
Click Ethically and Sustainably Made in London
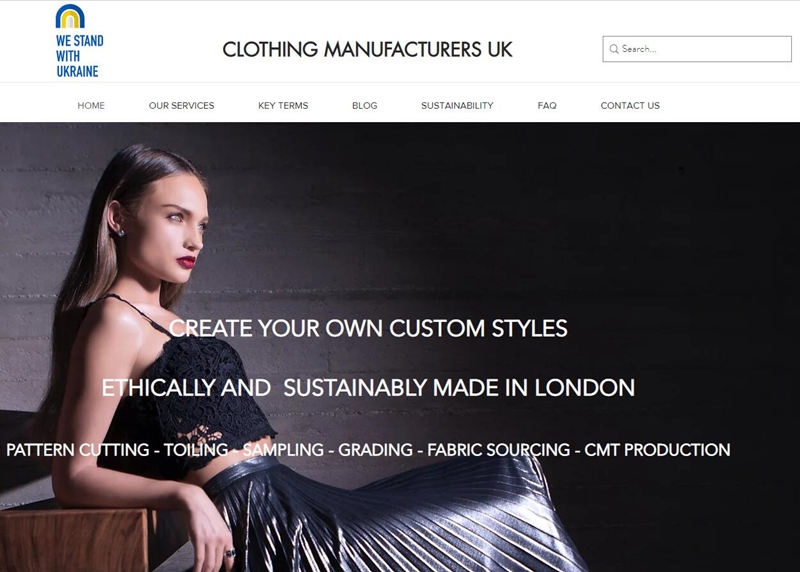tap(368, 388)
